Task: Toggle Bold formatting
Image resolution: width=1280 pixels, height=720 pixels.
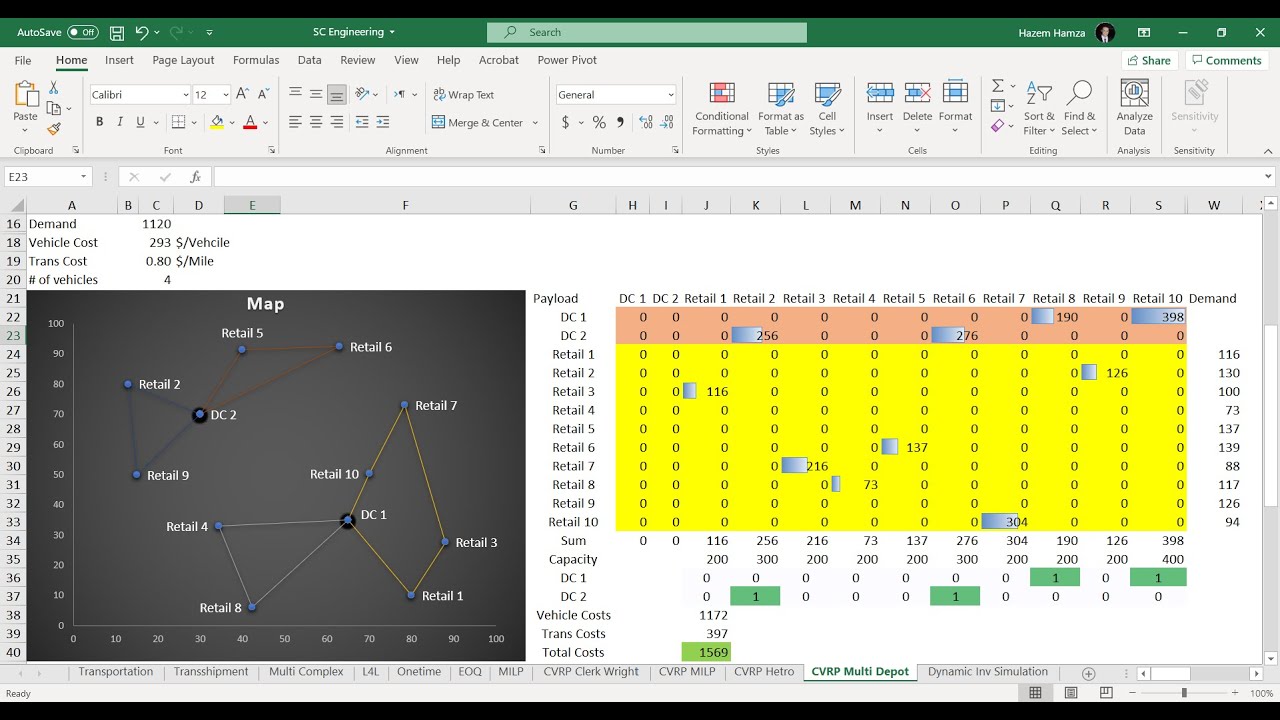Action: 99,122
